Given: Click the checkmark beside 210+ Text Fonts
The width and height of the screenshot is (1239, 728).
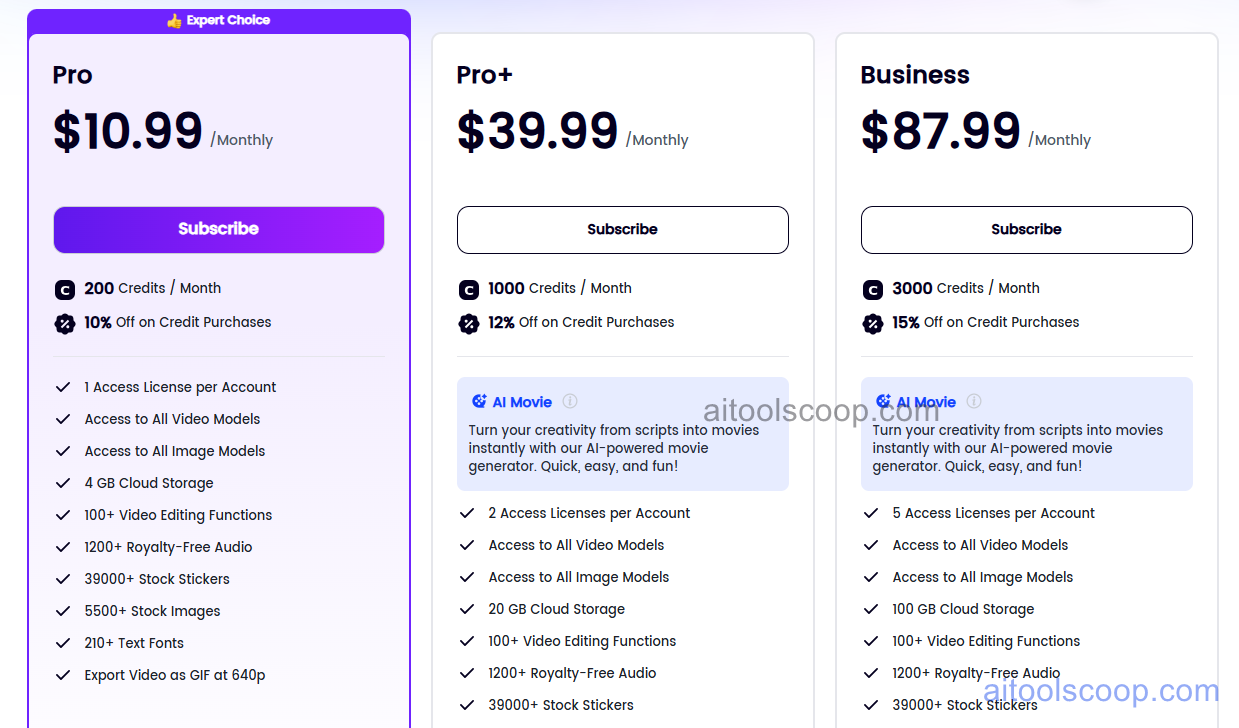Looking at the screenshot, I should [x=62, y=643].
